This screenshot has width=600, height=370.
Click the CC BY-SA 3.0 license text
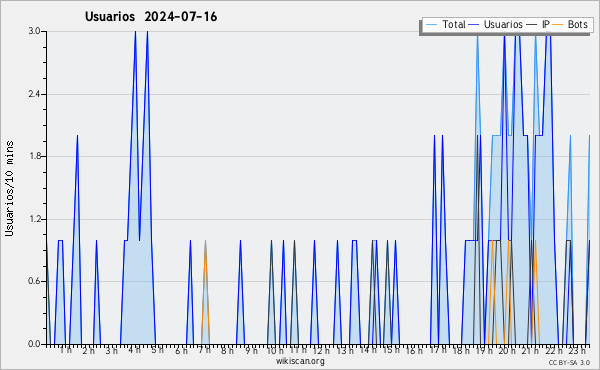tap(569, 362)
